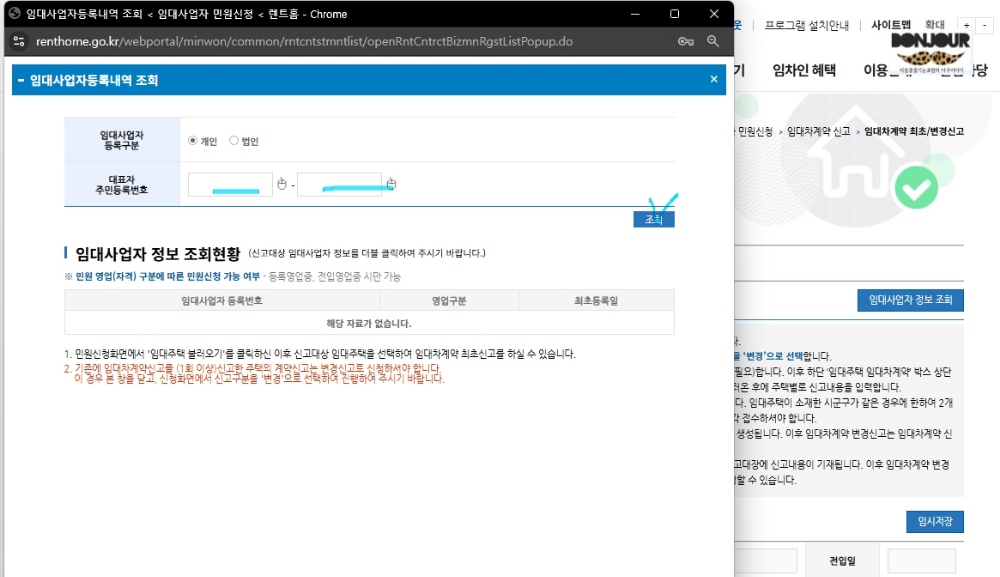Click the '민원 영업(자격) 구분에 따른 민원신청 가능 여부' text
Viewport: 1000px width, 577px height.
[x=168, y=276]
